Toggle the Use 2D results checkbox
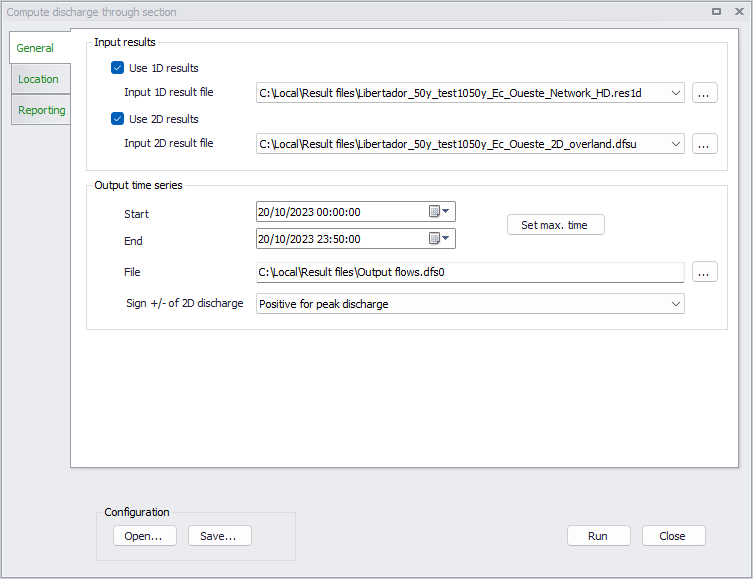 click(117, 119)
